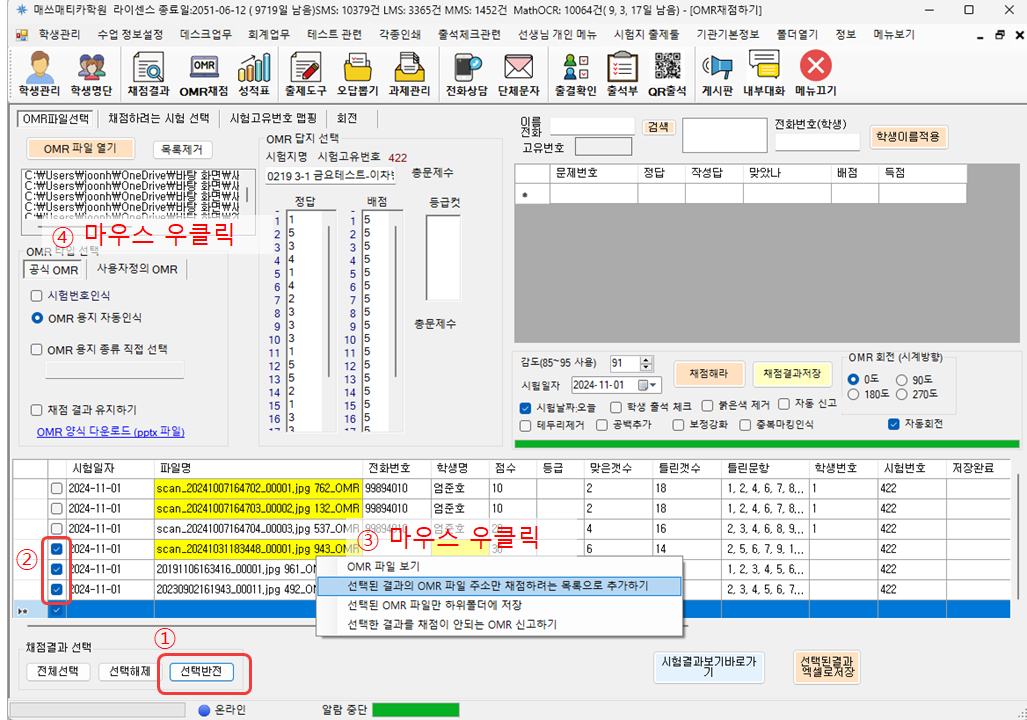Viewport: 1027px width, 720px height.
Task: Click the 이름 input field
Action: coord(591,126)
